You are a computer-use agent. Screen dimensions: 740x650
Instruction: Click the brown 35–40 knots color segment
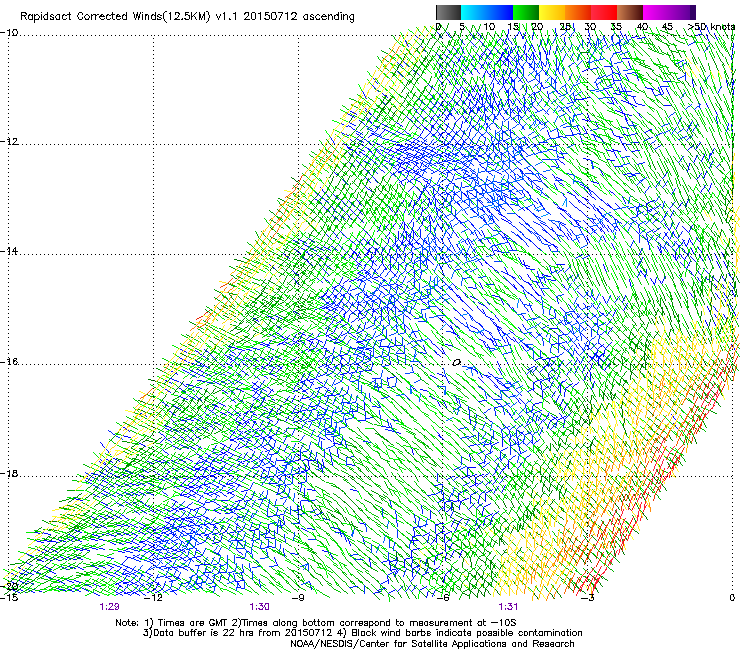click(630, 12)
